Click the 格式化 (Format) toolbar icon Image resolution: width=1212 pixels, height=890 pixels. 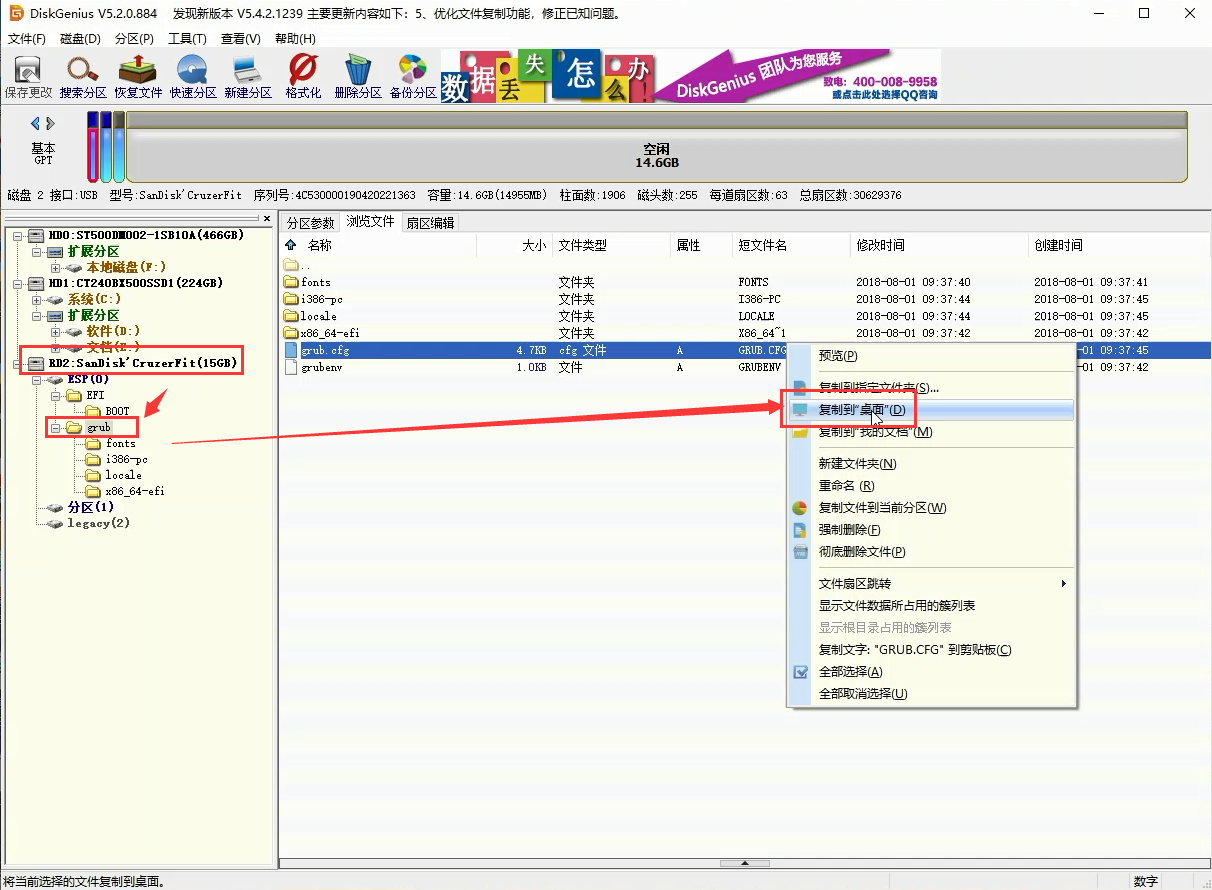pyautogui.click(x=303, y=77)
